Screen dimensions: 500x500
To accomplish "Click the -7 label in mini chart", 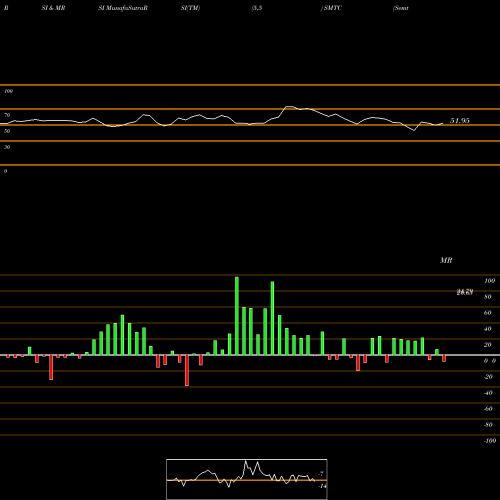I will click(x=321, y=474).
